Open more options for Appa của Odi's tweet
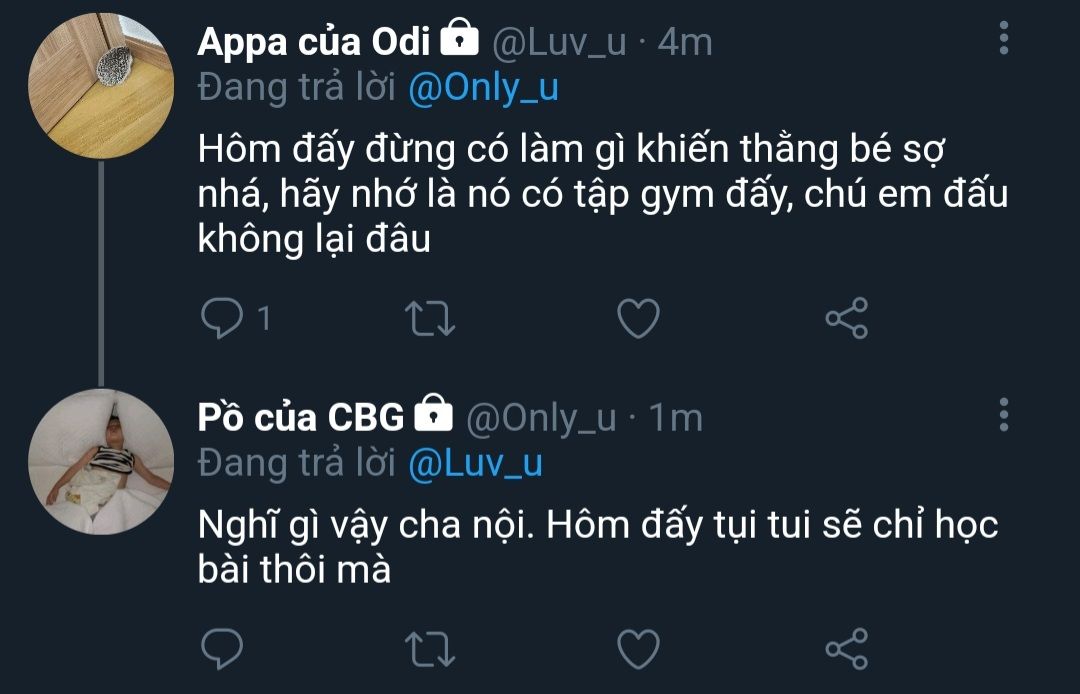The height and width of the screenshot is (694, 1080). click(x=1004, y=39)
